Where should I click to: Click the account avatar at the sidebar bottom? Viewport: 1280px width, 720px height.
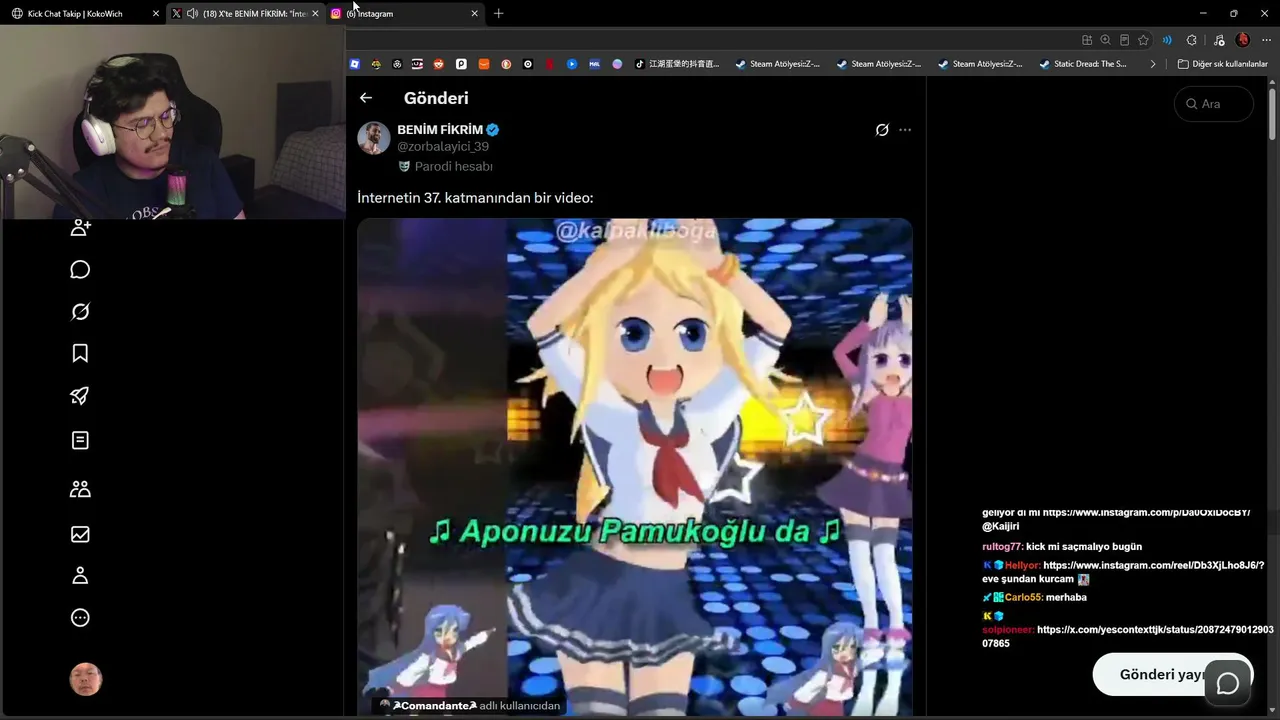(x=86, y=679)
